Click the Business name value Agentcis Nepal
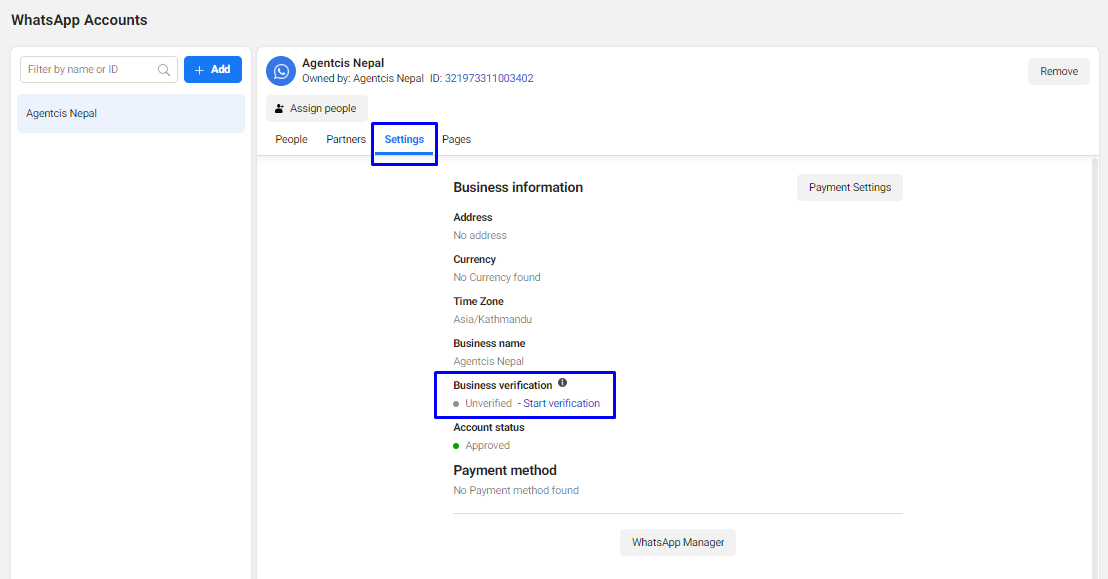Image resolution: width=1108 pixels, height=579 pixels. 488,361
